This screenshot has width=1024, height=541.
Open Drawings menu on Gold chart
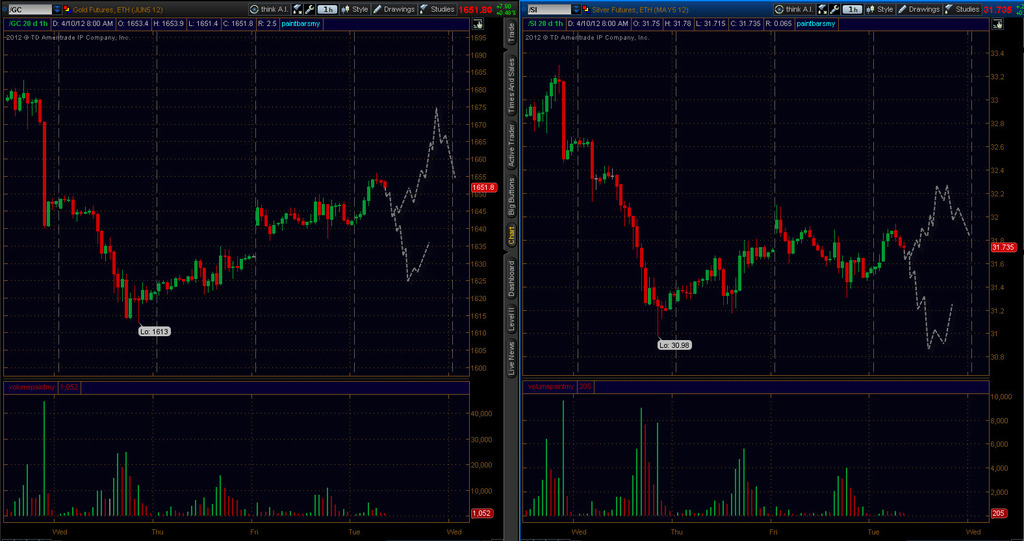point(394,9)
